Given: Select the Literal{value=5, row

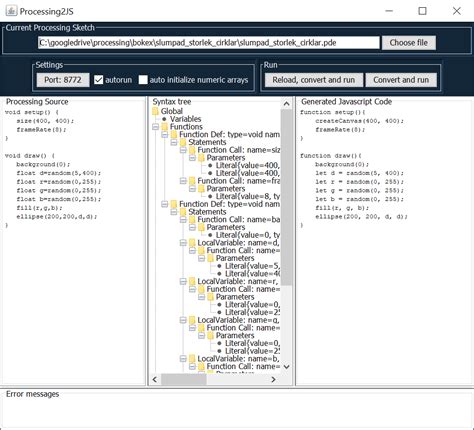Looking at the screenshot, I should [x=252, y=266].
